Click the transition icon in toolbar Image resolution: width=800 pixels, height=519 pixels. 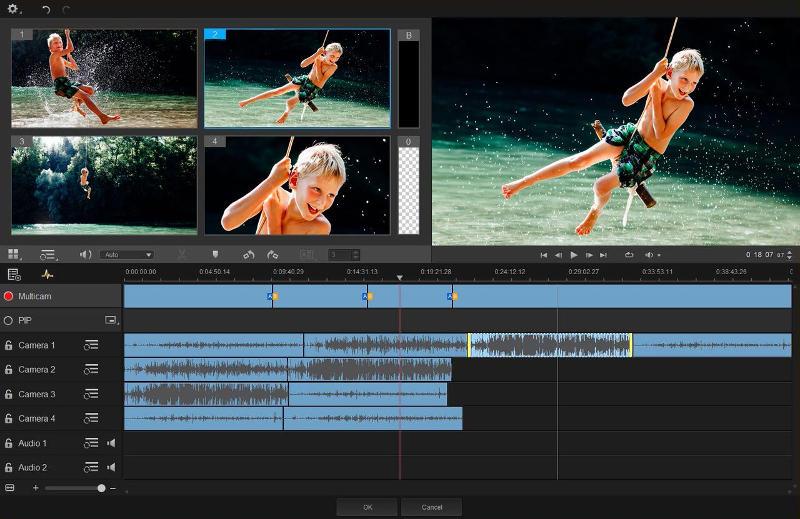(307, 254)
